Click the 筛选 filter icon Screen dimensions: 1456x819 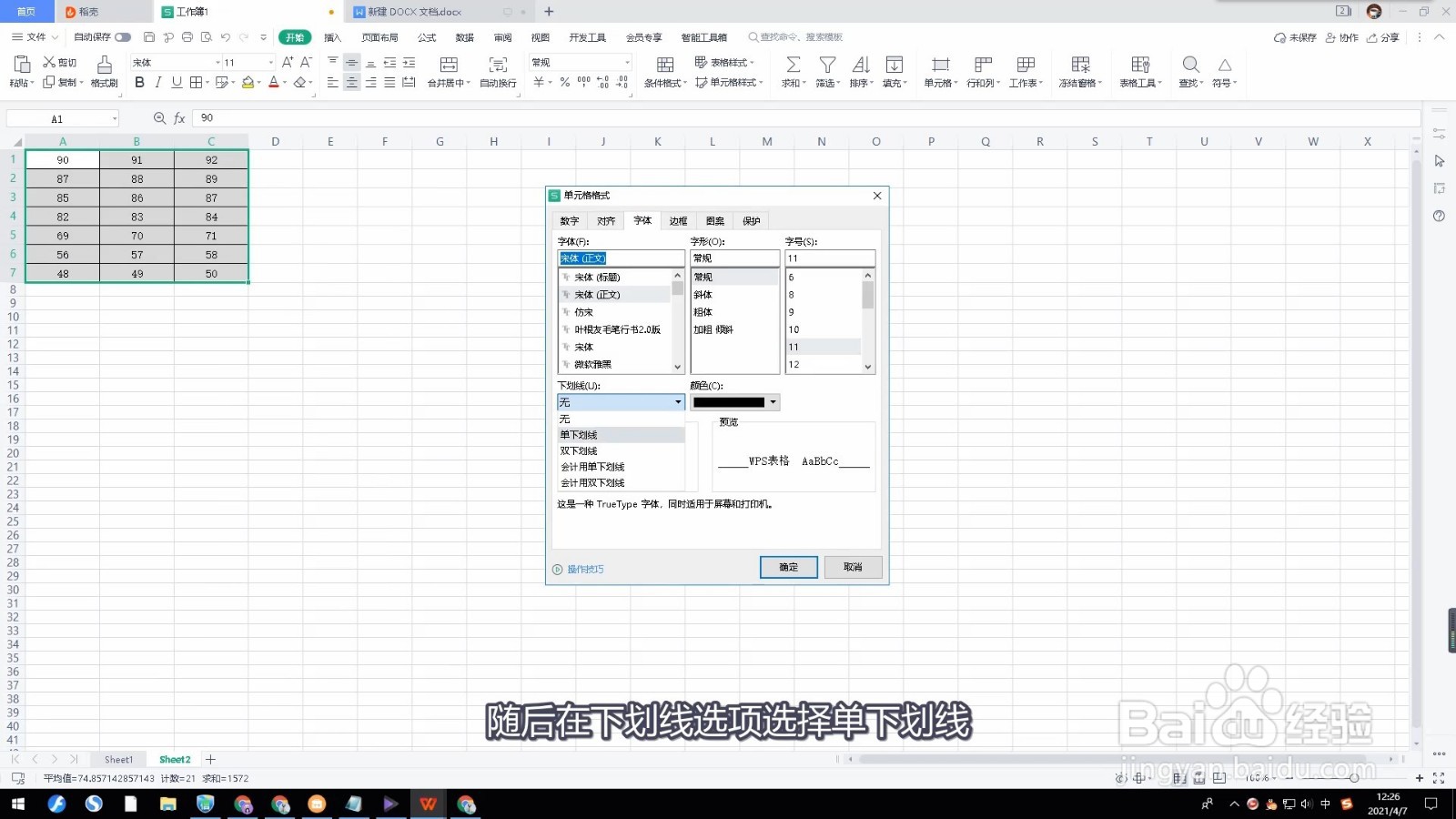(827, 65)
